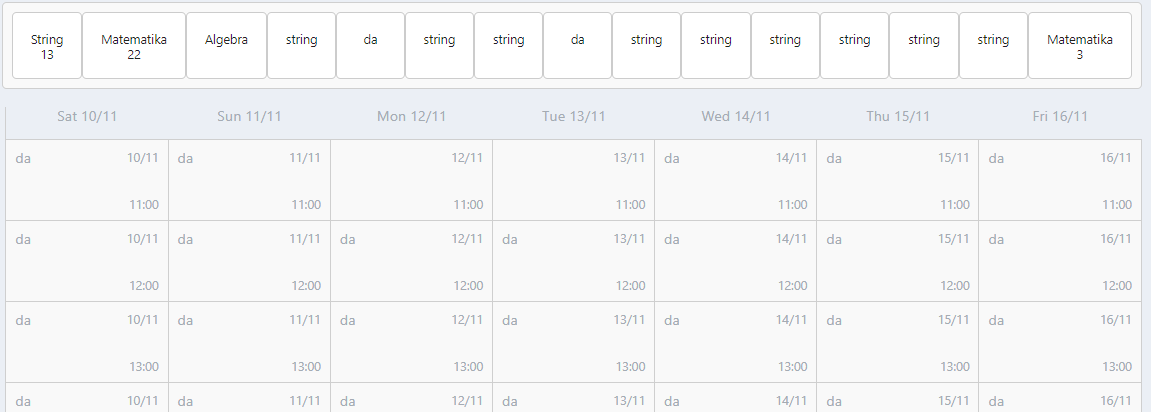Select the Matematika 22 card
The height and width of the screenshot is (412, 1151).
tap(134, 46)
